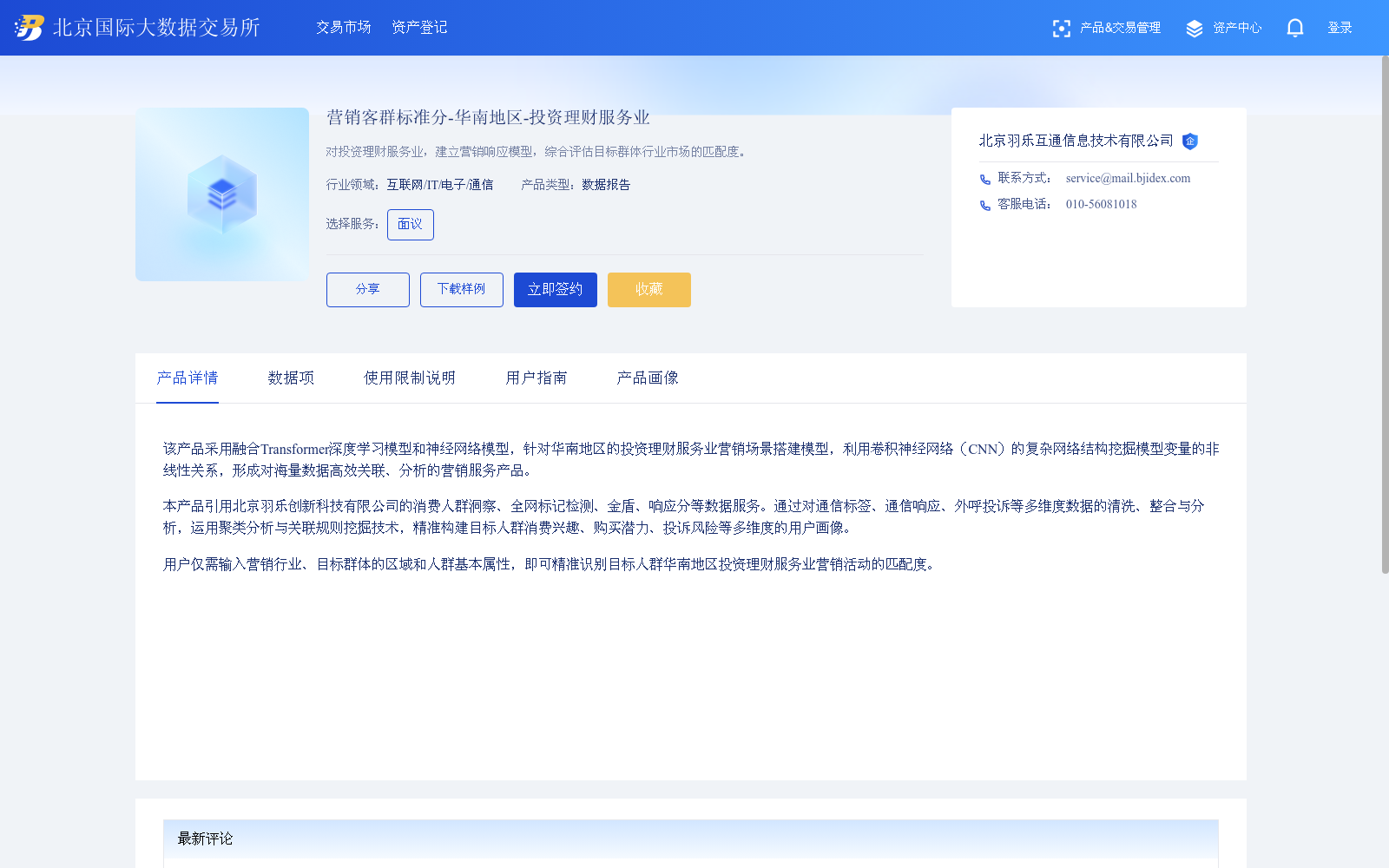The image size is (1389, 868).
Task: Click product type value 数据报告
Action: click(x=606, y=185)
